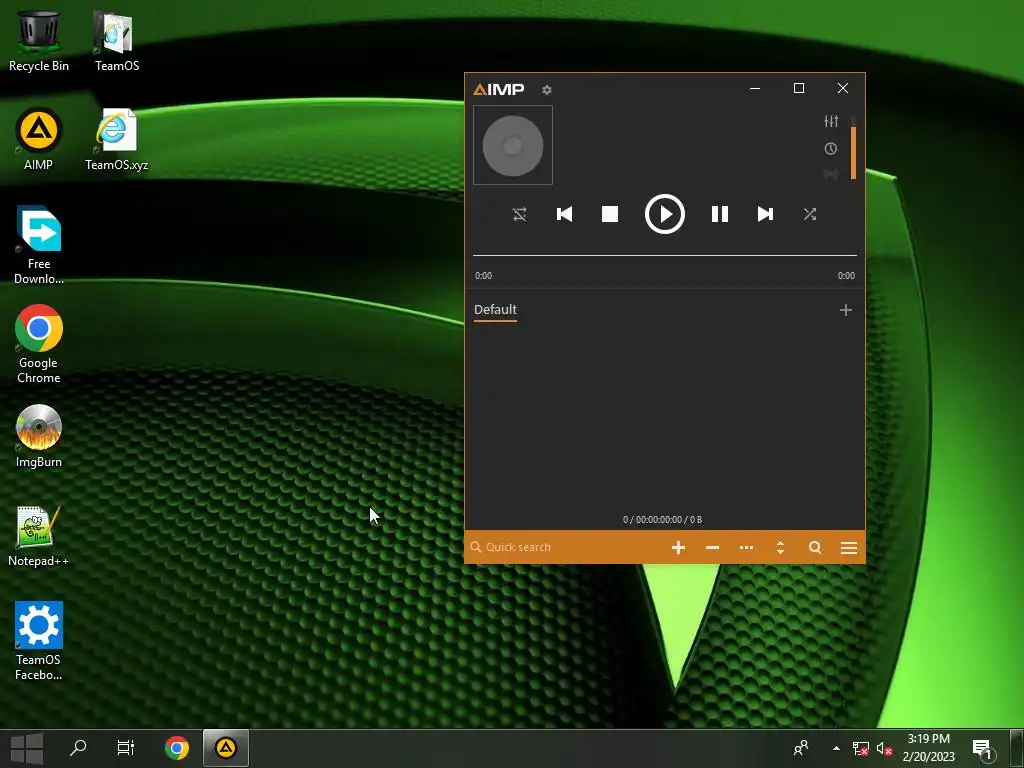Open taskbar search
Screen dimensions: 1024x768
tap(78, 748)
